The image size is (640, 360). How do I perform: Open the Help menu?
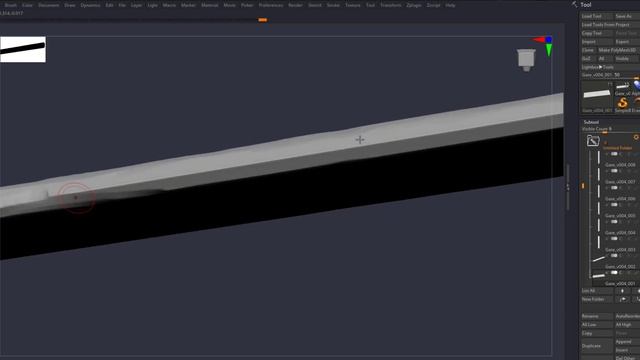click(450, 5)
